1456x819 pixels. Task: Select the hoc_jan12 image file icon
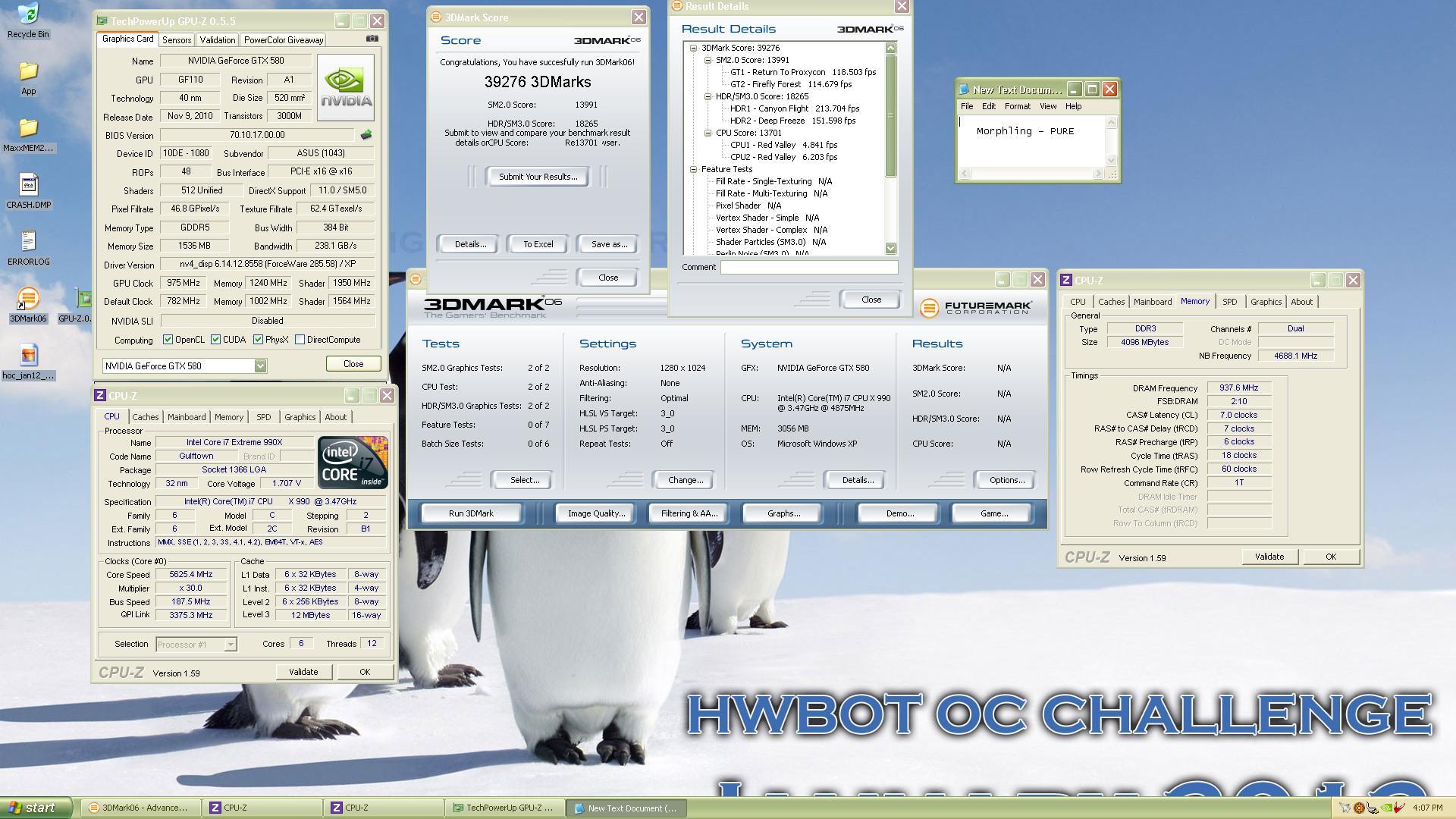[x=28, y=355]
